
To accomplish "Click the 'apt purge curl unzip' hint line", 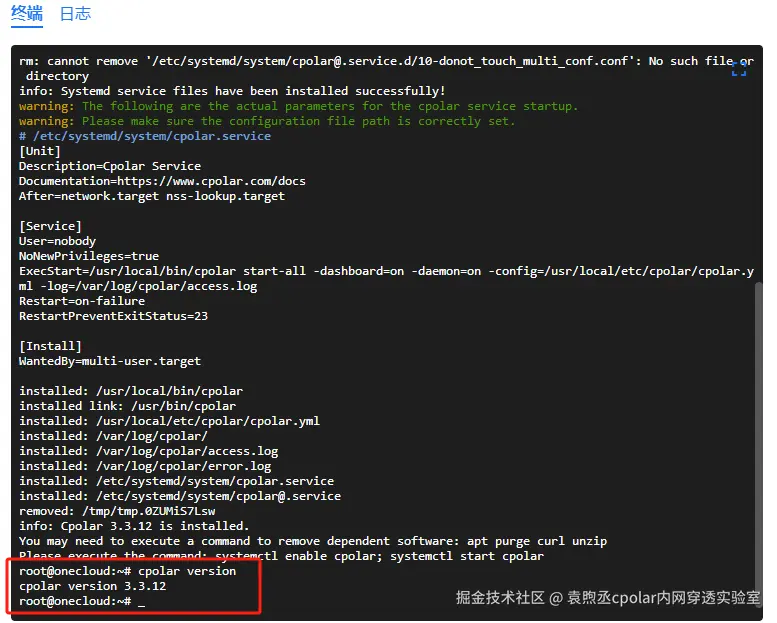I will pyautogui.click(x=313, y=541).
